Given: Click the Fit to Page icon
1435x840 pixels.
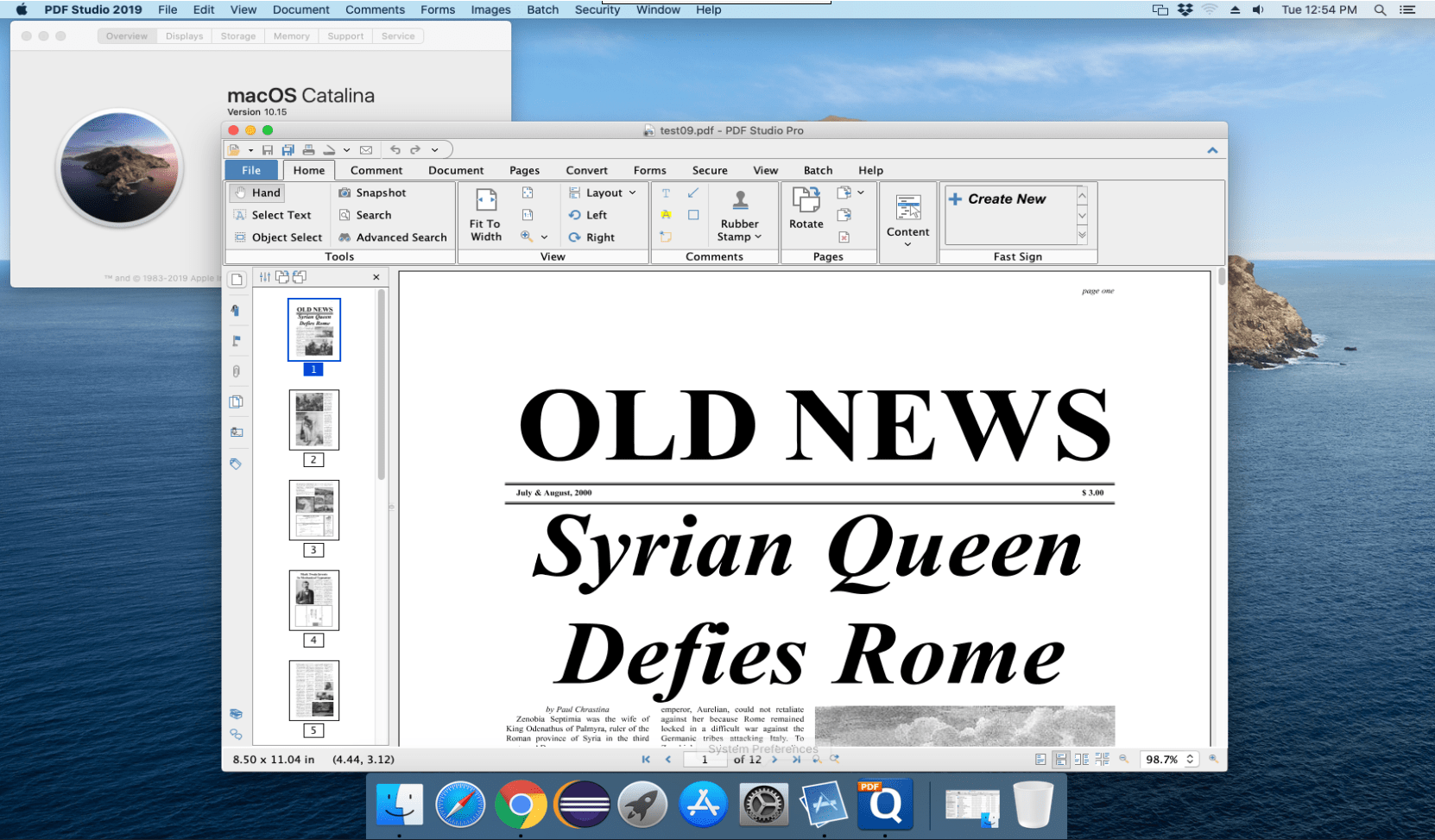Looking at the screenshot, I should (x=528, y=193).
